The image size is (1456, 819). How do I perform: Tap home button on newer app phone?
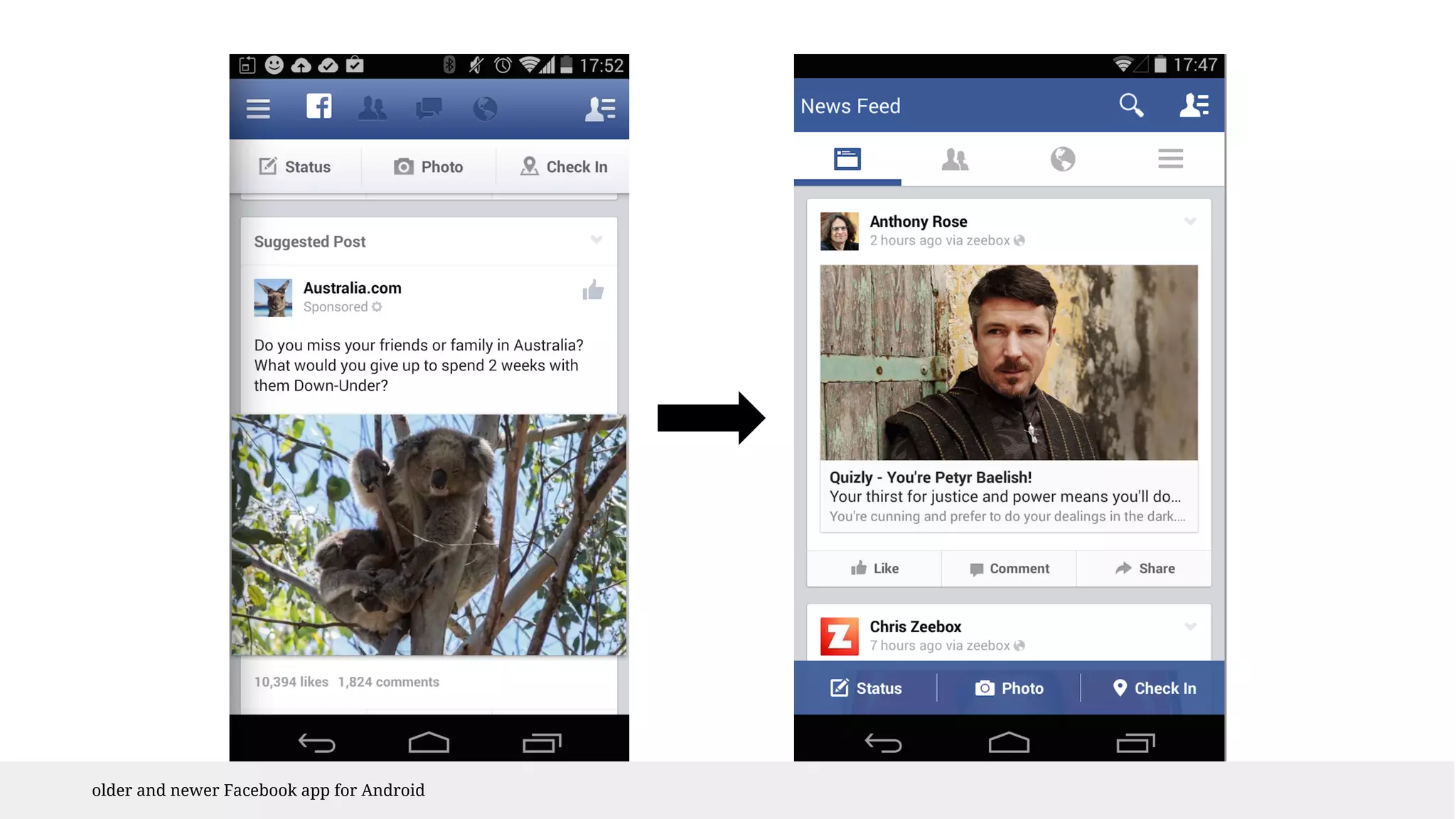click(1009, 742)
